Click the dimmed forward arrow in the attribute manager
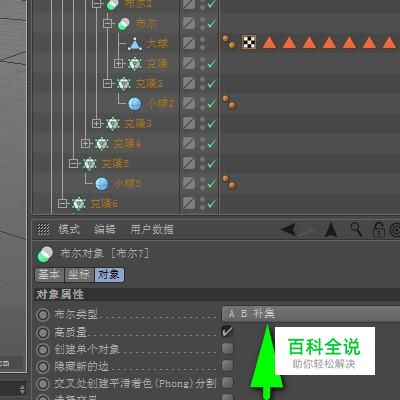400x400 pixels. point(307,231)
